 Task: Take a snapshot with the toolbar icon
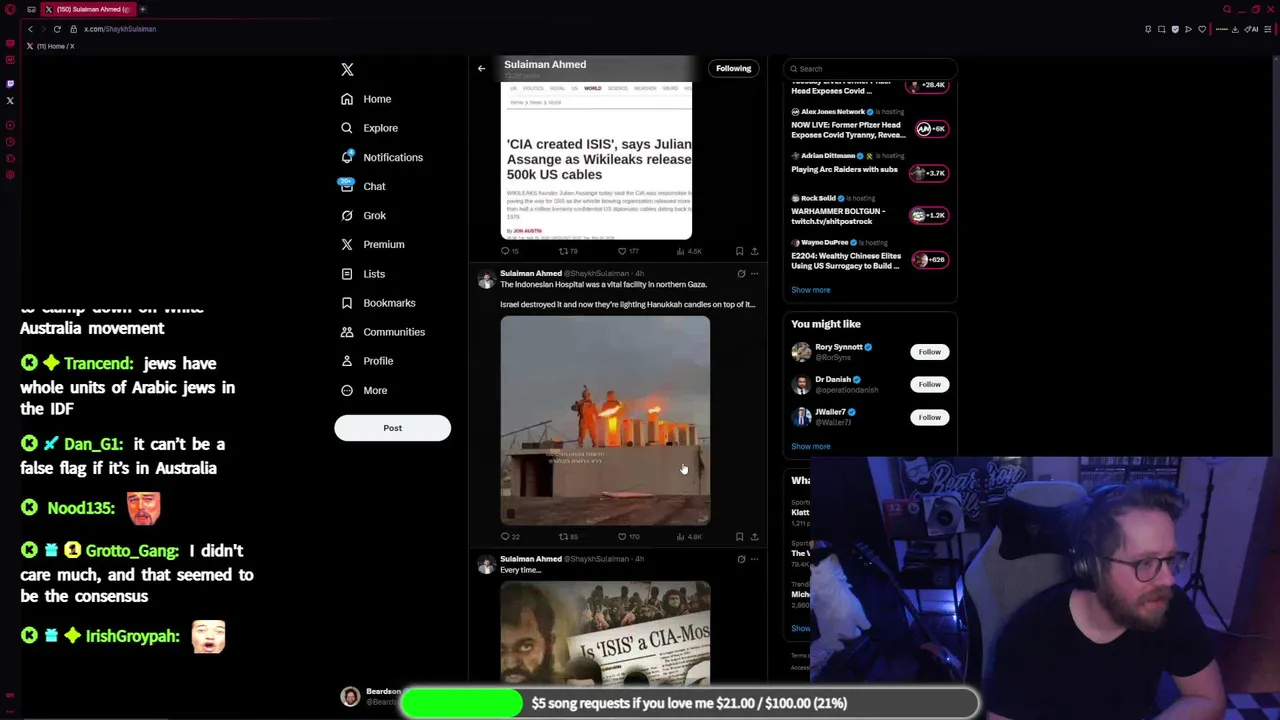point(1161,29)
